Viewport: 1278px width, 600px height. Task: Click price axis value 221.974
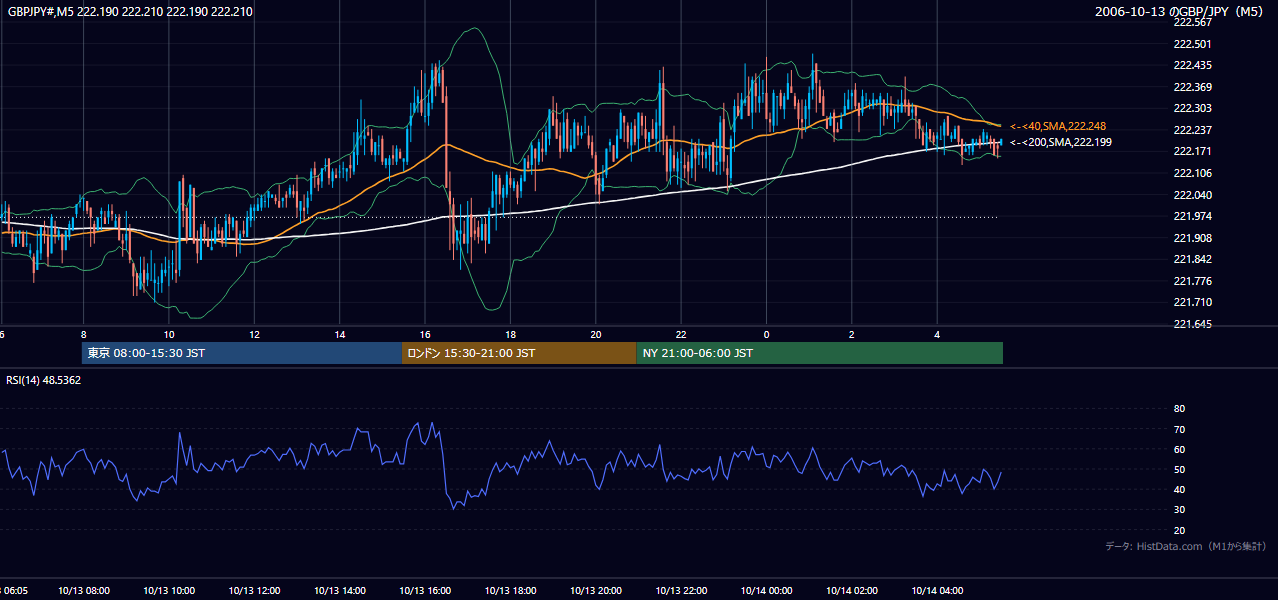click(1192, 216)
